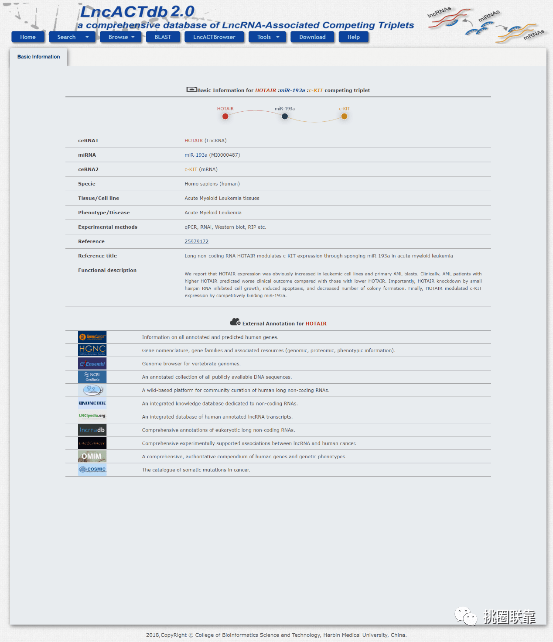
Task: Click the red HOTAIR node in triplet diagram
Action: click(x=225, y=116)
